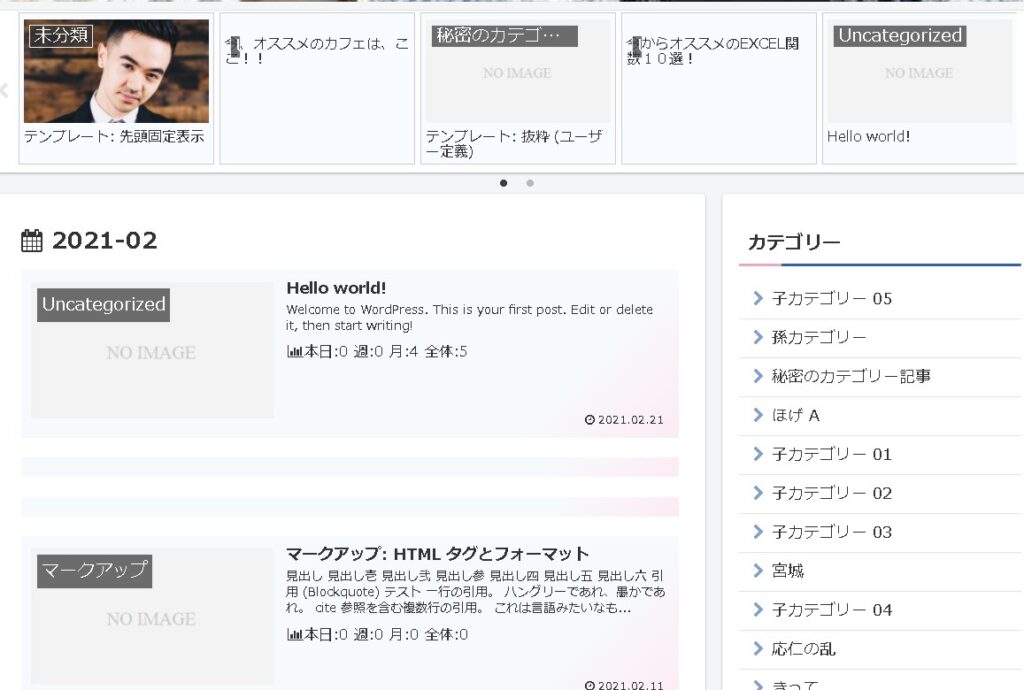Click the 未分類 carousel thumbnail with man's photo
Screen dimensions: 1024x690
116,72
